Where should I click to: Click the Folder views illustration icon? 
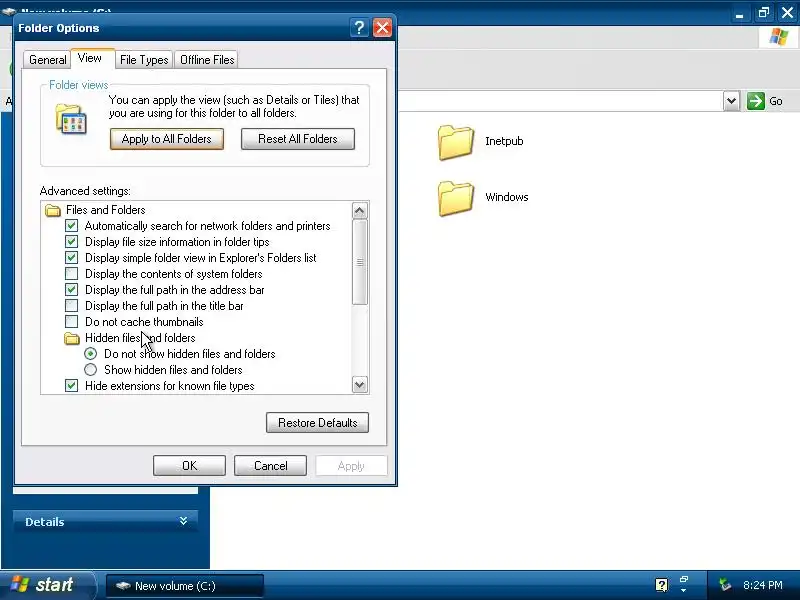tap(71, 119)
